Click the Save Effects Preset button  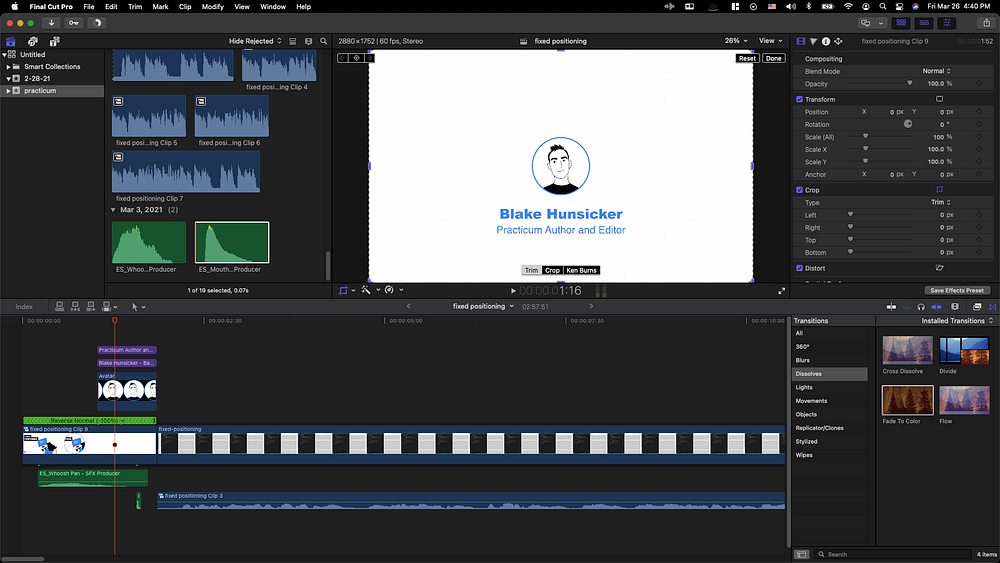tap(957, 290)
